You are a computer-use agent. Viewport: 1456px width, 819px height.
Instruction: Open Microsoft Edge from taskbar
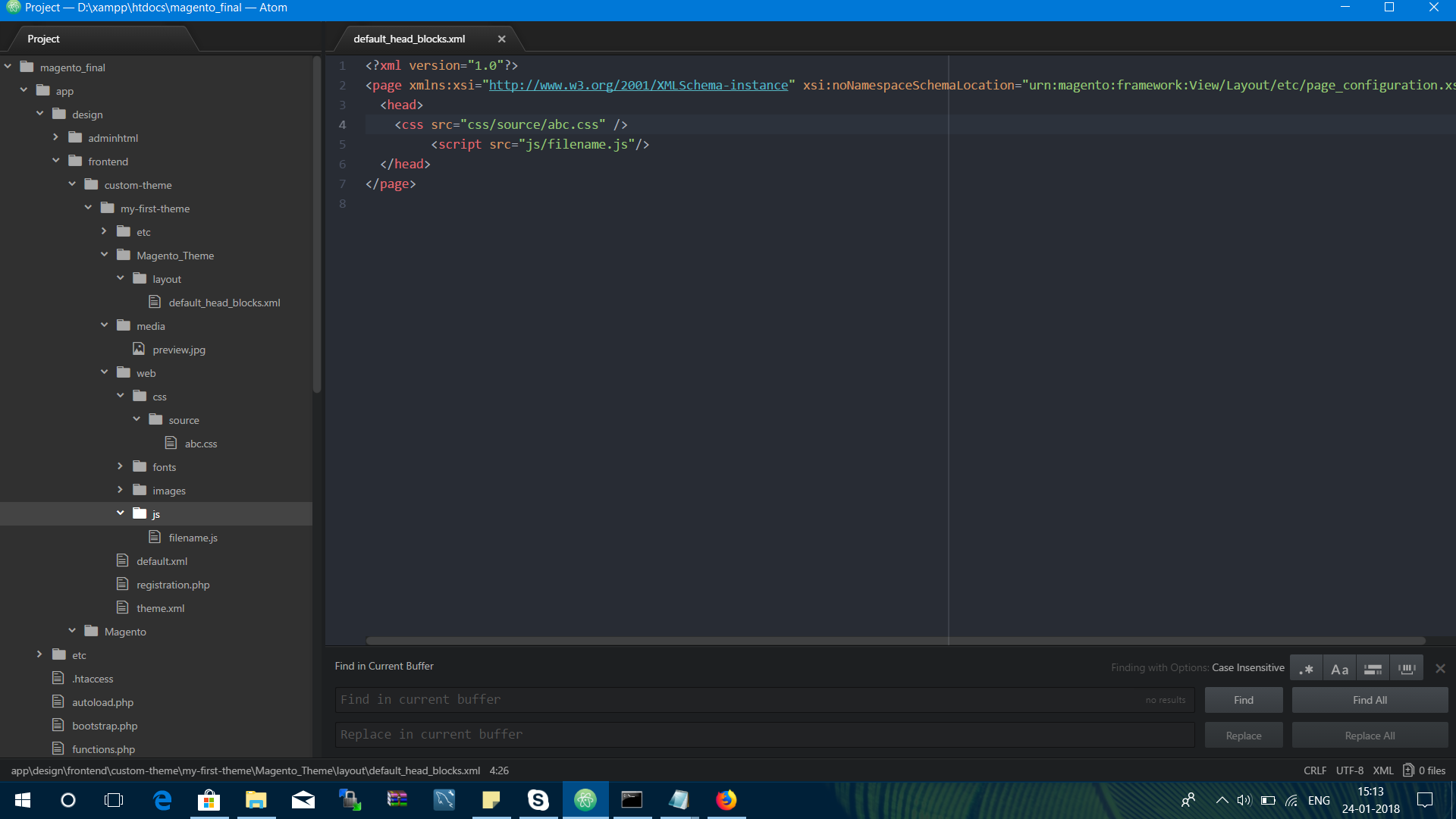pyautogui.click(x=162, y=800)
